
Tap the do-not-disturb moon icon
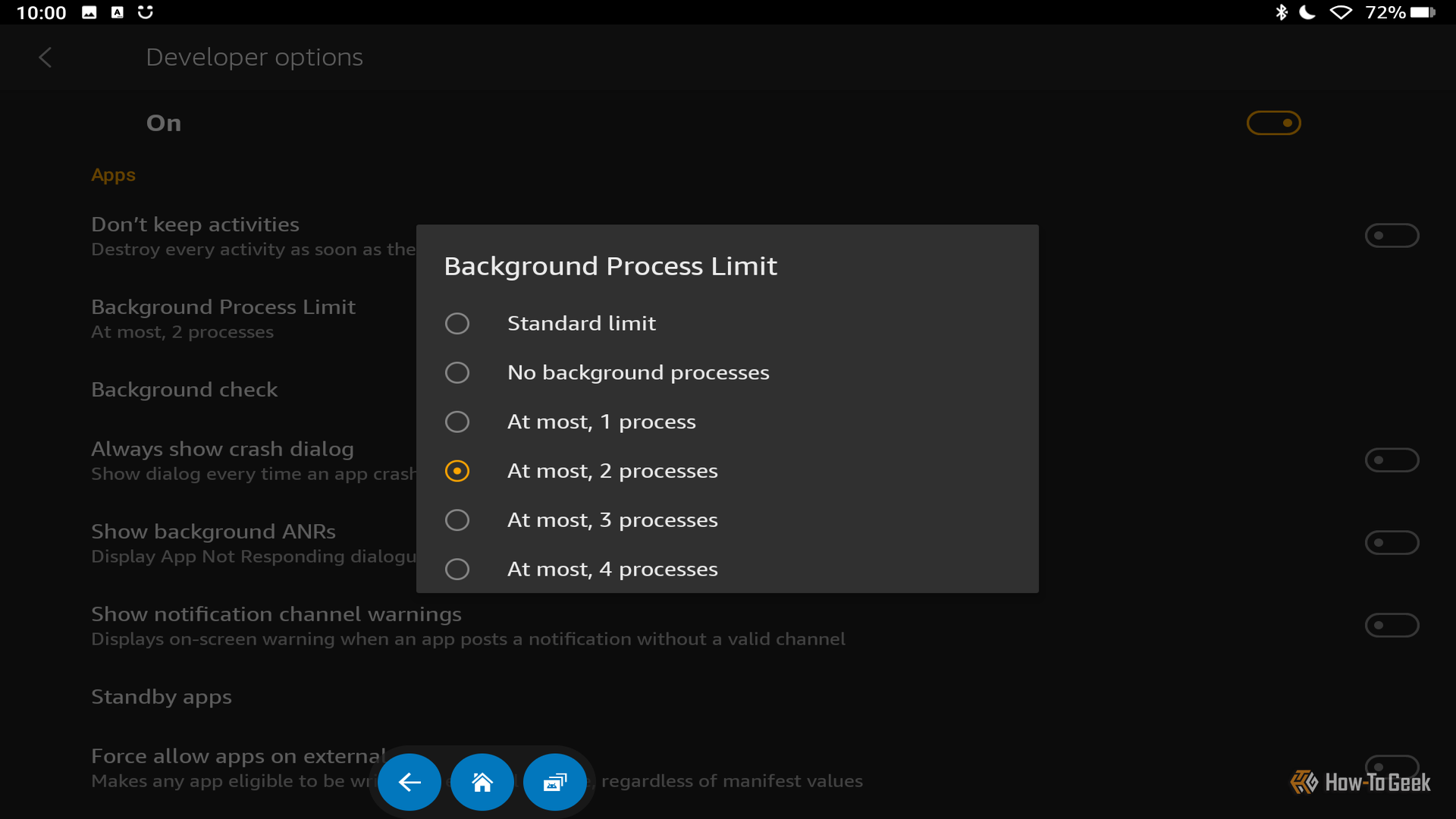pyautogui.click(x=1307, y=12)
